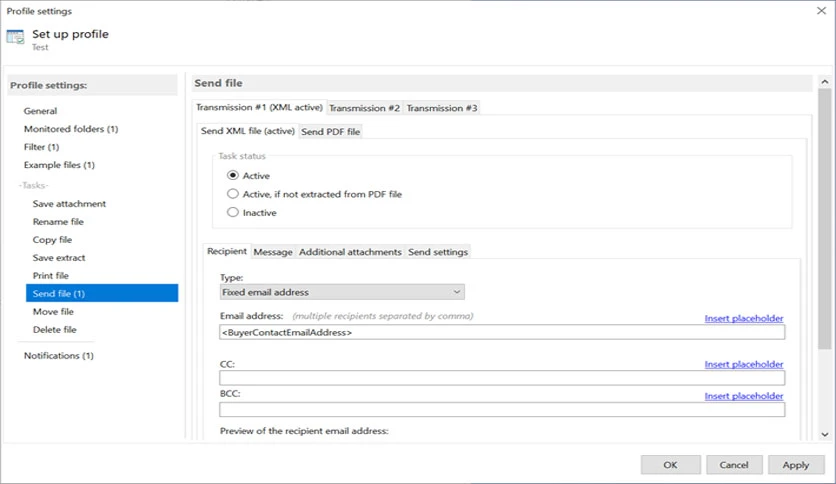Click the Cancel button

[734, 465]
